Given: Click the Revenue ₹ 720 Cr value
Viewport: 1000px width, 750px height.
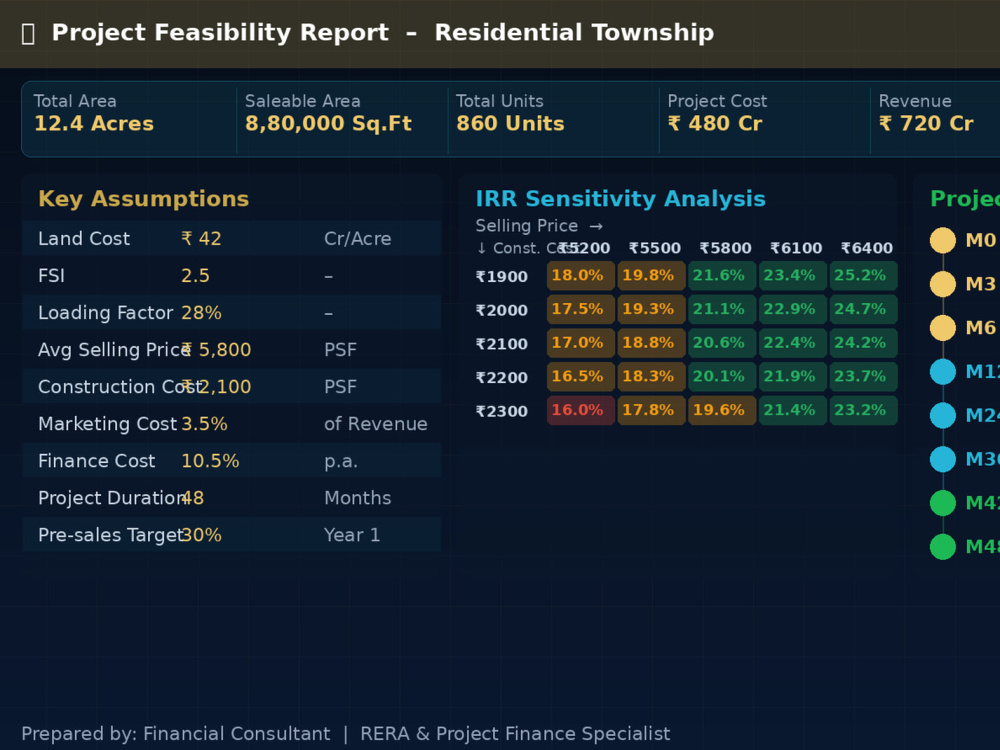Looking at the screenshot, I should pos(926,123).
